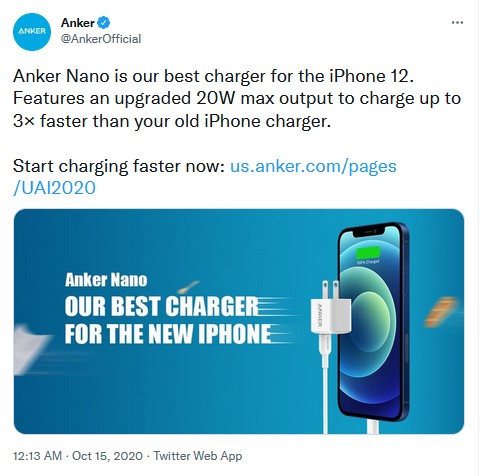Click the blurred white object in the banner
This screenshot has height=476, width=480.
[x=30, y=350]
